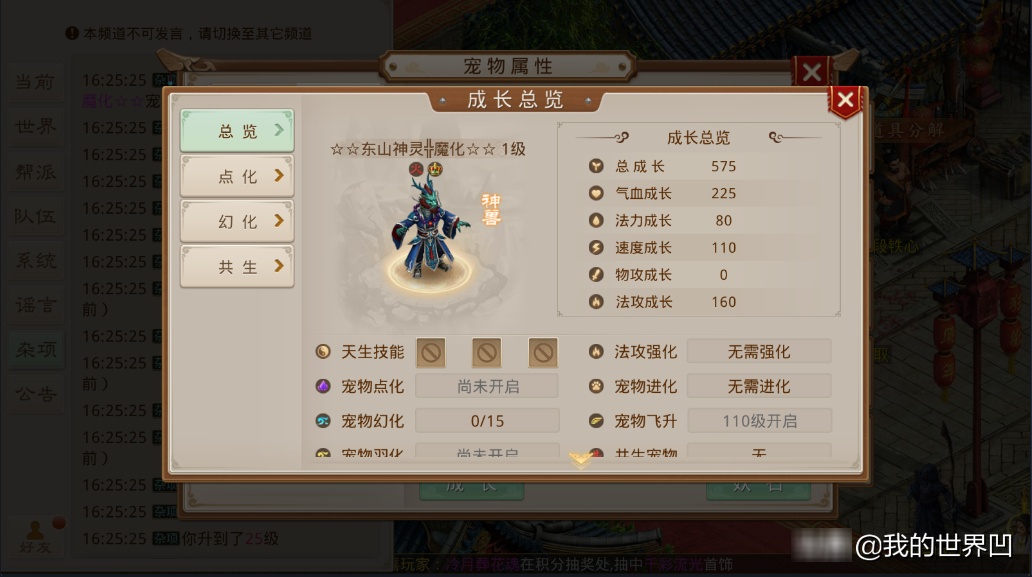Click the 无需进化 button for 宠物进化
The image size is (1032, 577).
click(x=759, y=386)
